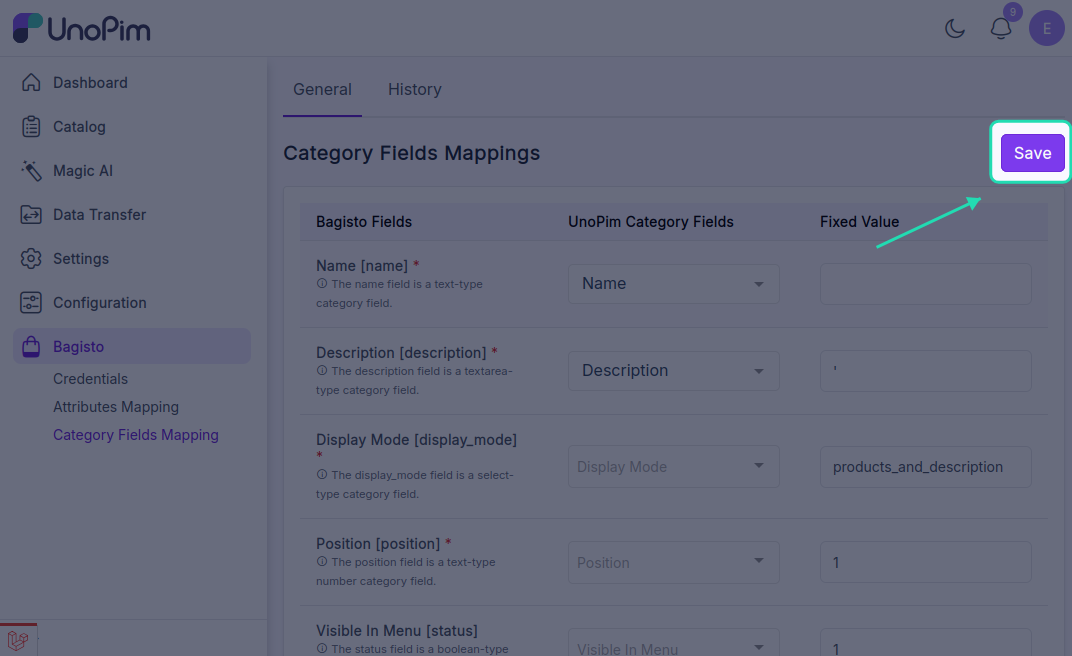The height and width of the screenshot is (656, 1072).
Task: Open the Name category field dropdown
Action: pos(673,284)
